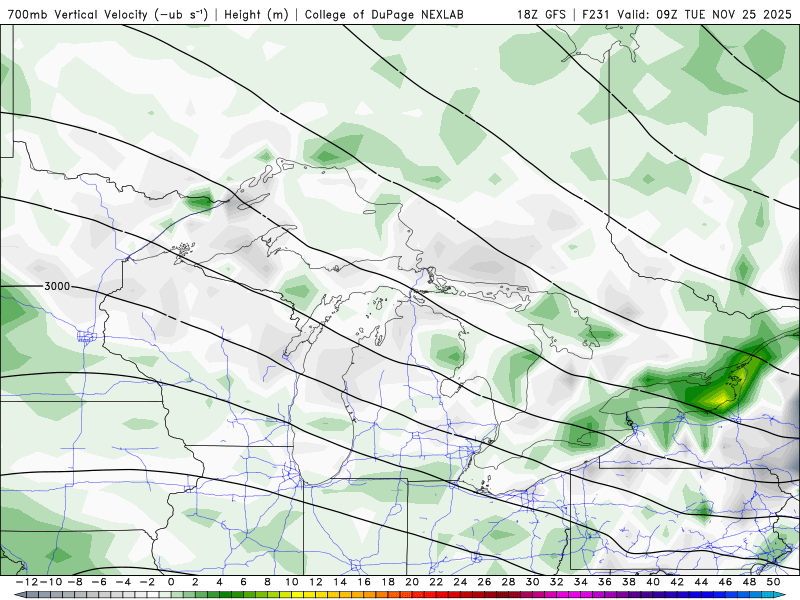Click the 36 value on the color scale
This screenshot has height=600, width=800.
(605, 582)
